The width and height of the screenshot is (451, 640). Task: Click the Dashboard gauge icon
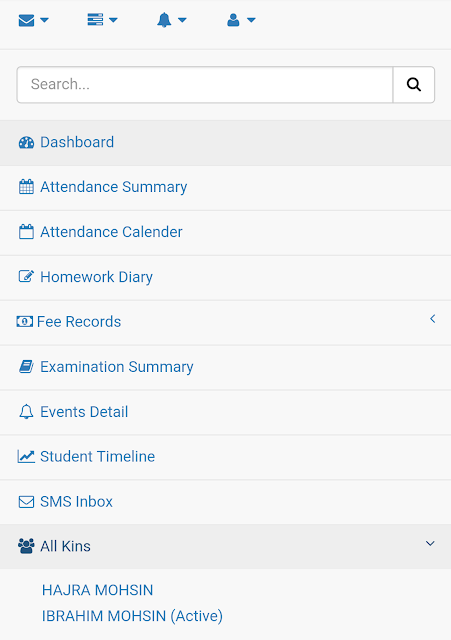tap(27, 142)
